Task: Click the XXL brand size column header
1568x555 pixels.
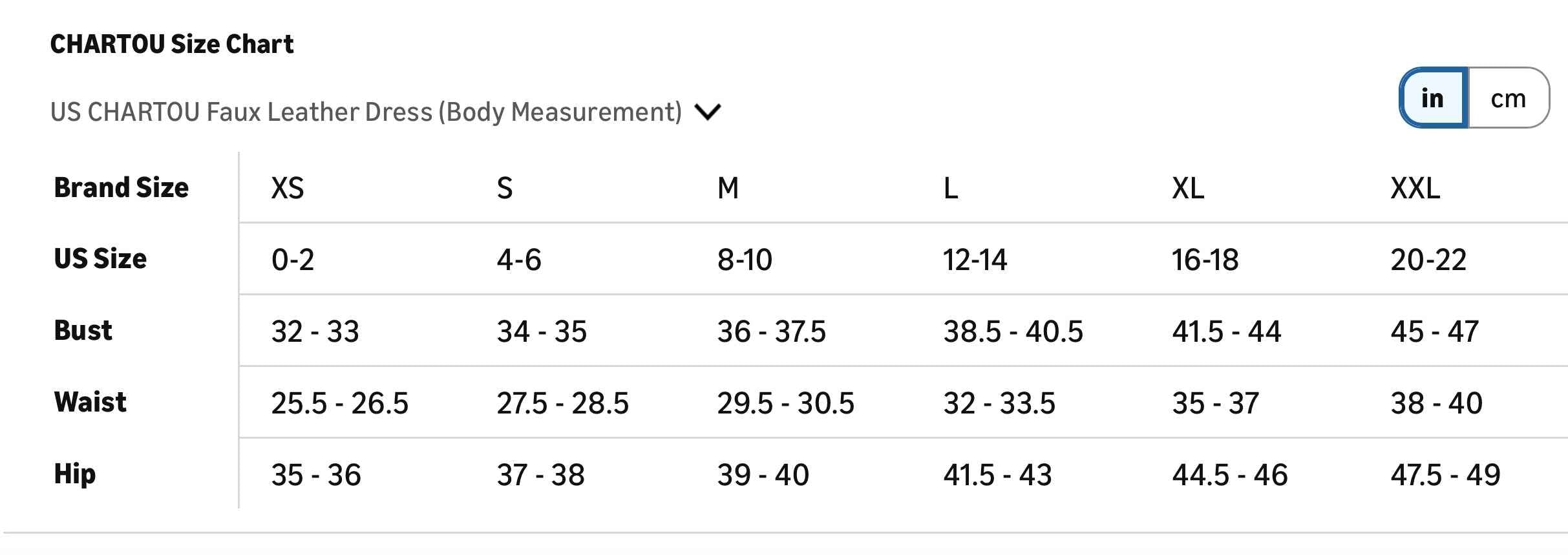Action: [1415, 188]
